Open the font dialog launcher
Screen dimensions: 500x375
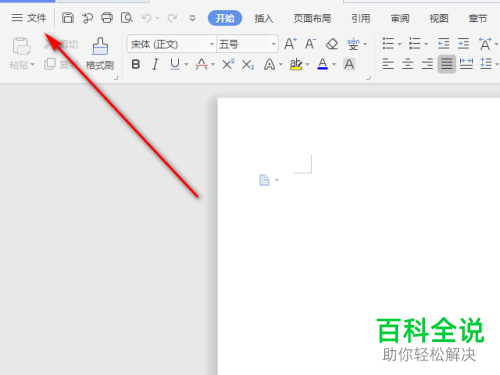[x=368, y=78]
